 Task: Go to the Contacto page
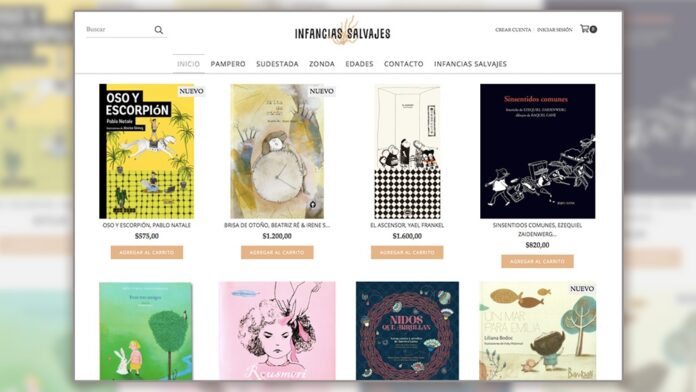pos(403,64)
